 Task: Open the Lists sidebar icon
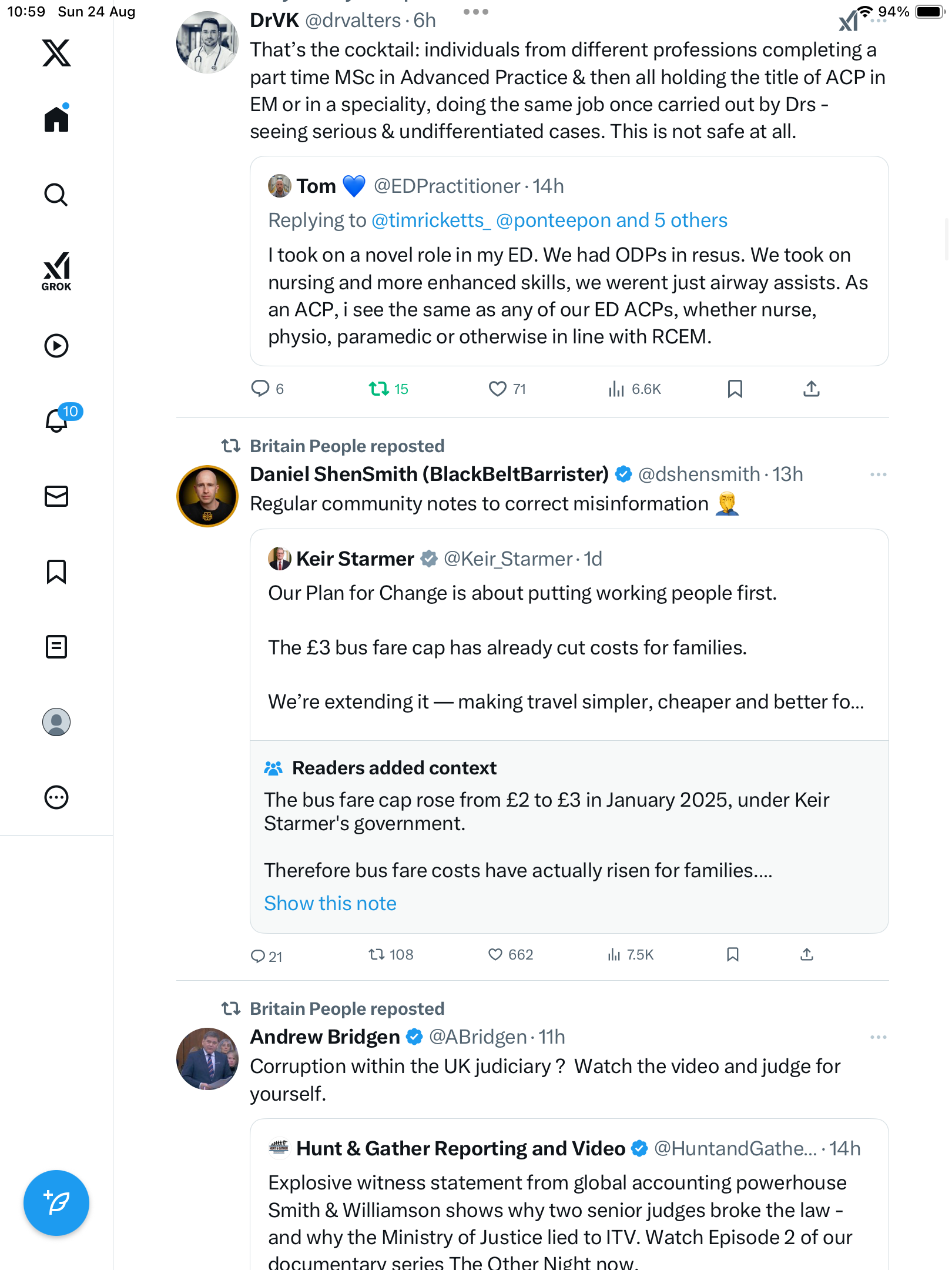tap(56, 647)
